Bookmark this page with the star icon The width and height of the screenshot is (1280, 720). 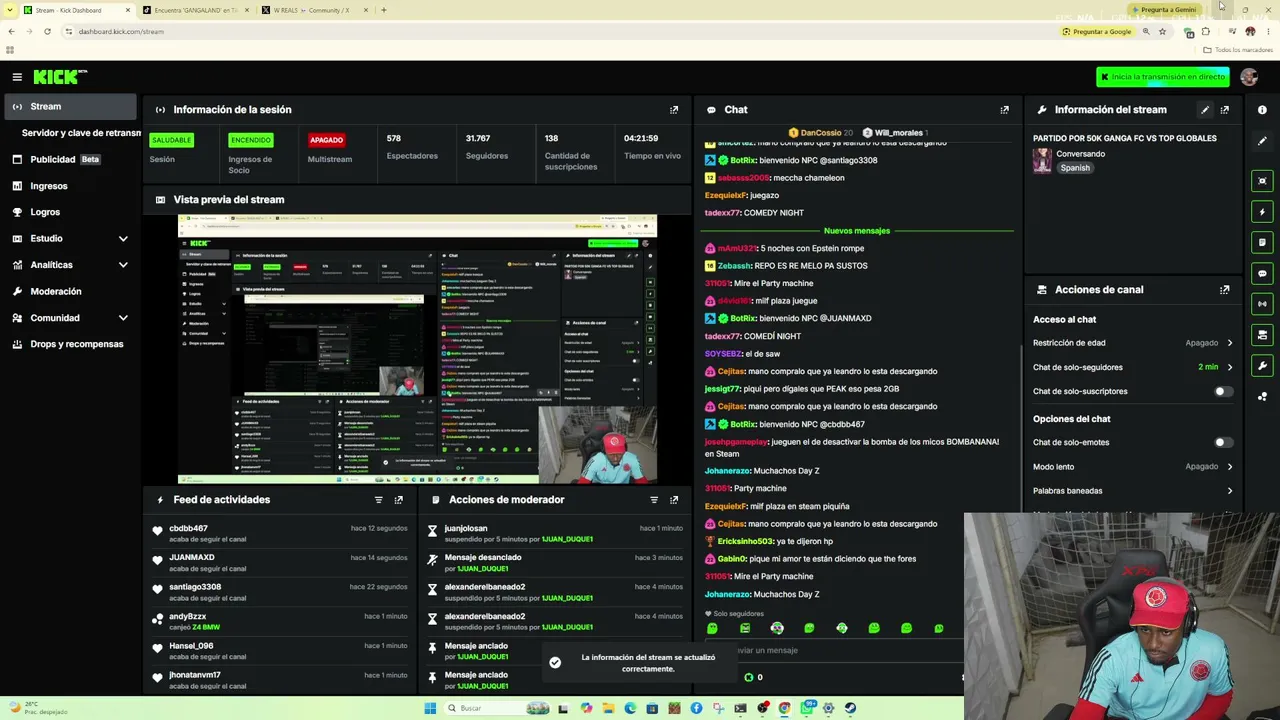1162,31
